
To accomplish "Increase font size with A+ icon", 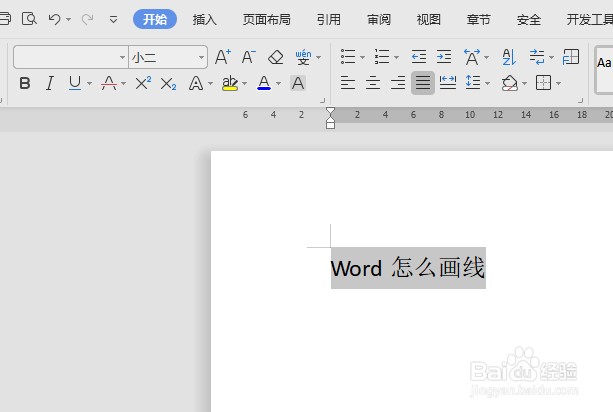I will [223, 57].
